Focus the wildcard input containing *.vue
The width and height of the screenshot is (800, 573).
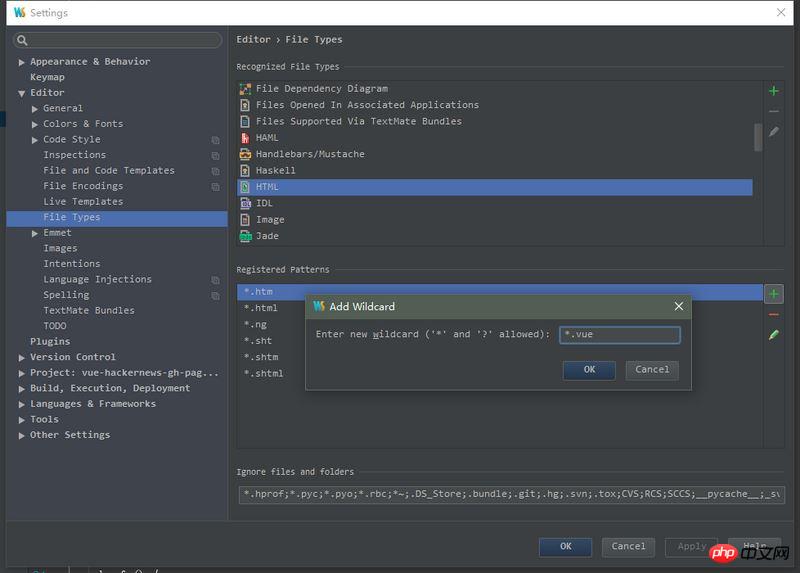click(x=620, y=335)
